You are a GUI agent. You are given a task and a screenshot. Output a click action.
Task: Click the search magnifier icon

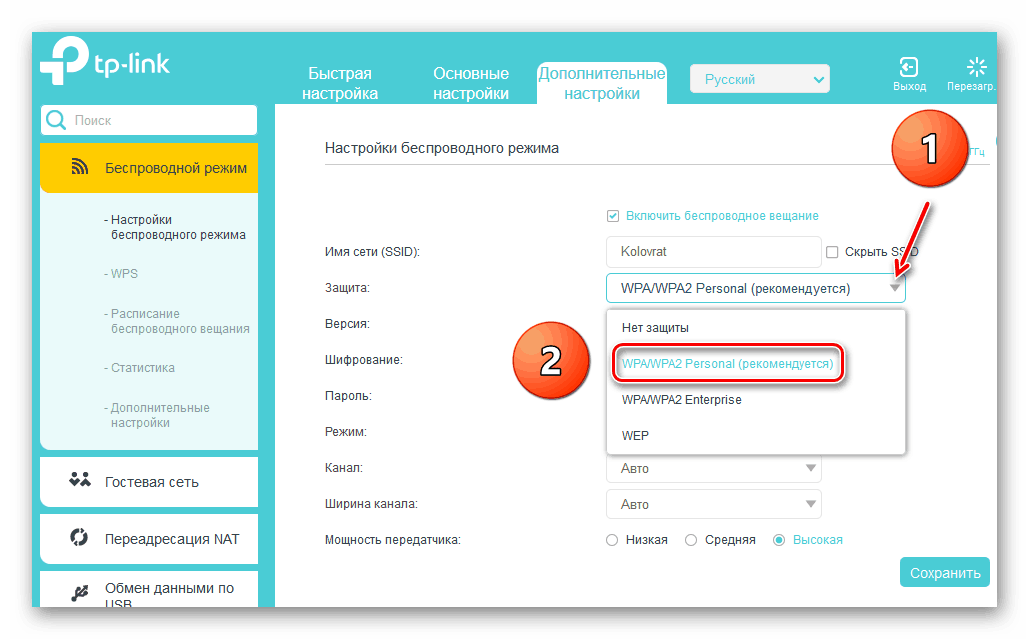(x=56, y=120)
